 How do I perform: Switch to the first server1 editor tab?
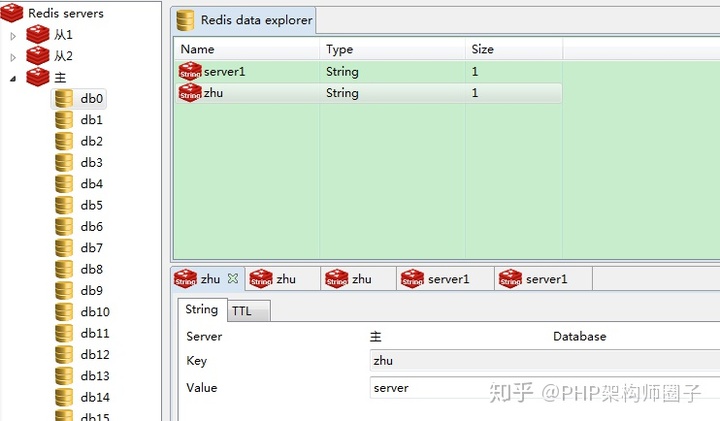445,279
